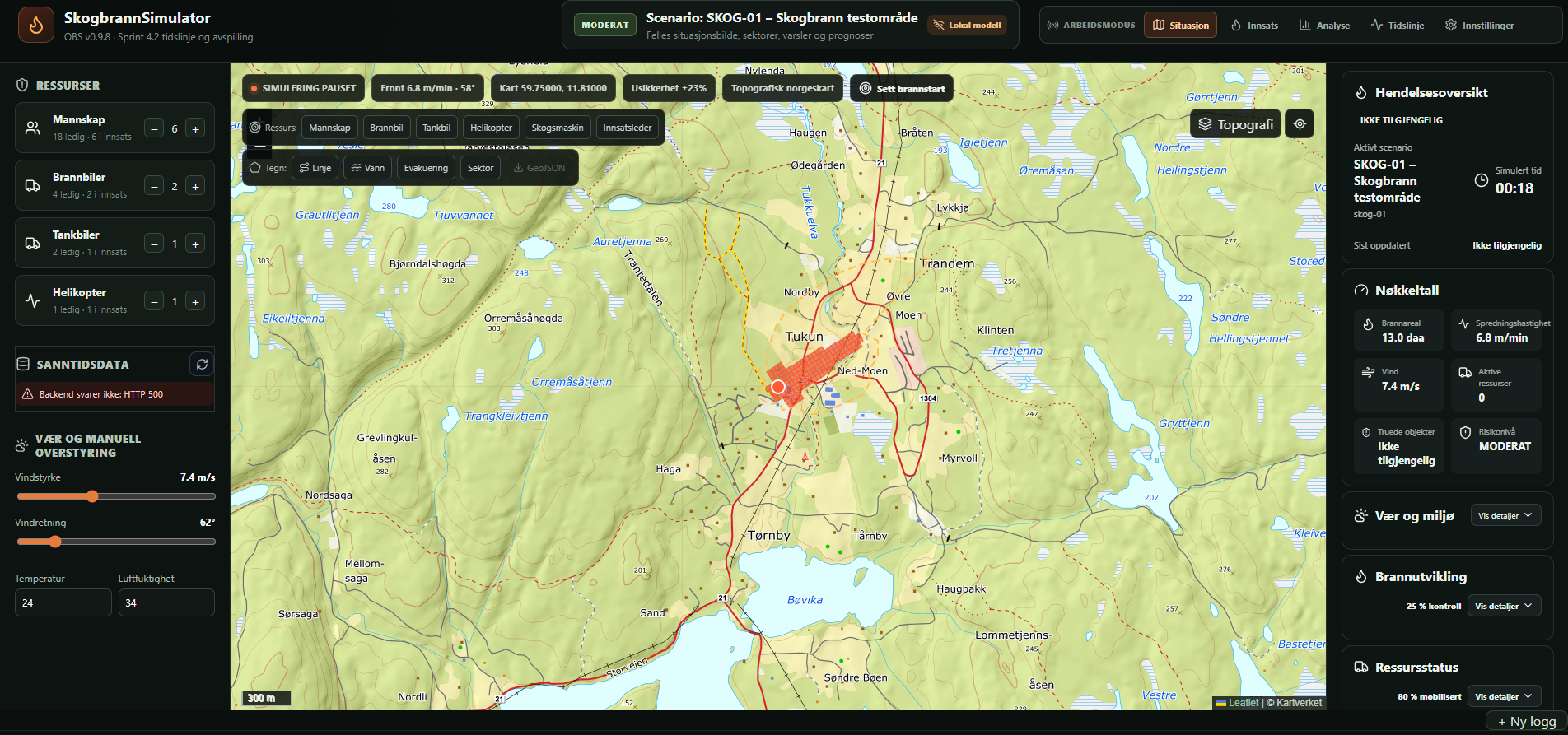Adjust the Vindretning slider
This screenshot has width=1568, height=735.
click(x=116, y=542)
